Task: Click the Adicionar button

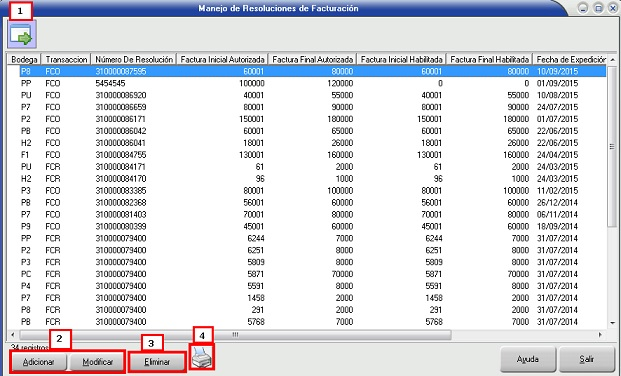Action: pos(38,362)
